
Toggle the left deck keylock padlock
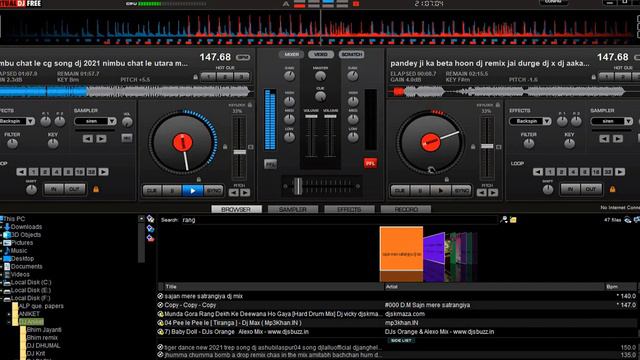tap(250, 105)
